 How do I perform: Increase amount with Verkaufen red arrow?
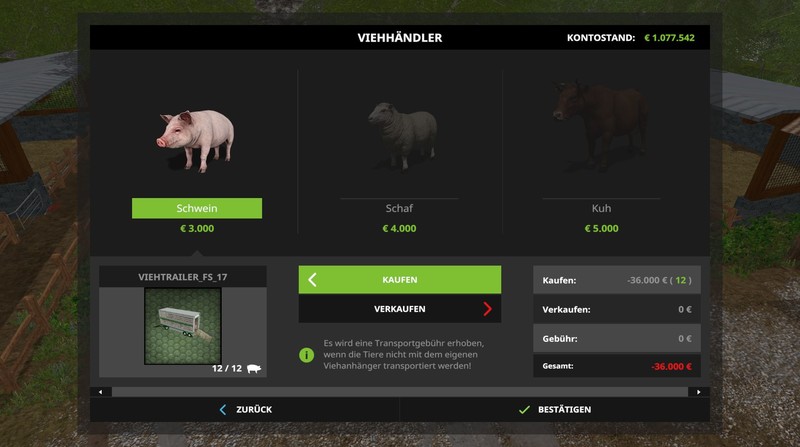coord(487,309)
